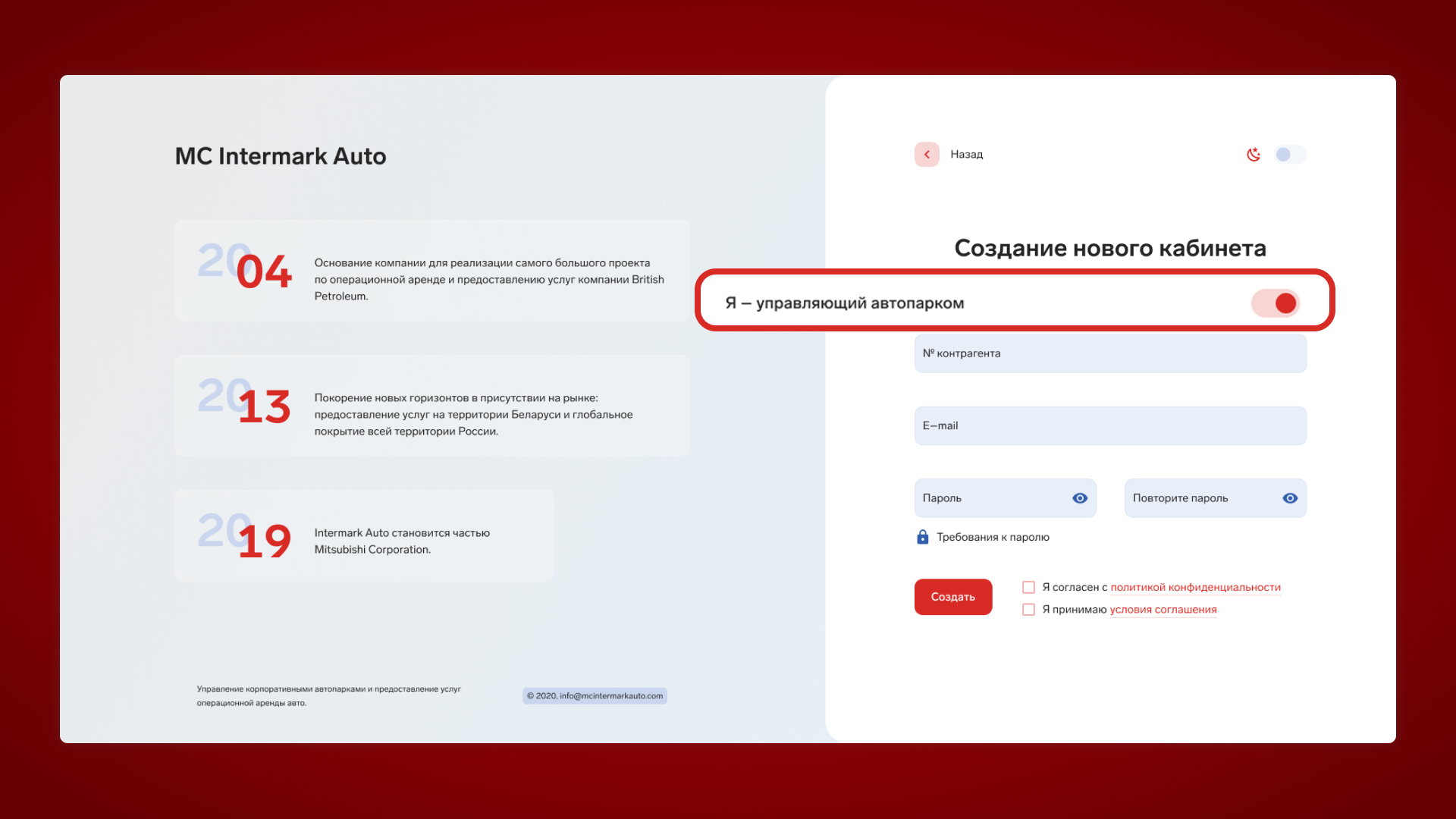Click the 2004 timeline card
1456x819 pixels.
432,271
